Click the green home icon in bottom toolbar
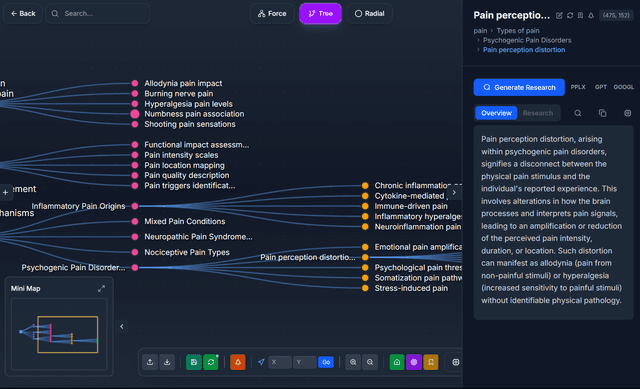Viewport: 640px width, 389px height. (397, 362)
